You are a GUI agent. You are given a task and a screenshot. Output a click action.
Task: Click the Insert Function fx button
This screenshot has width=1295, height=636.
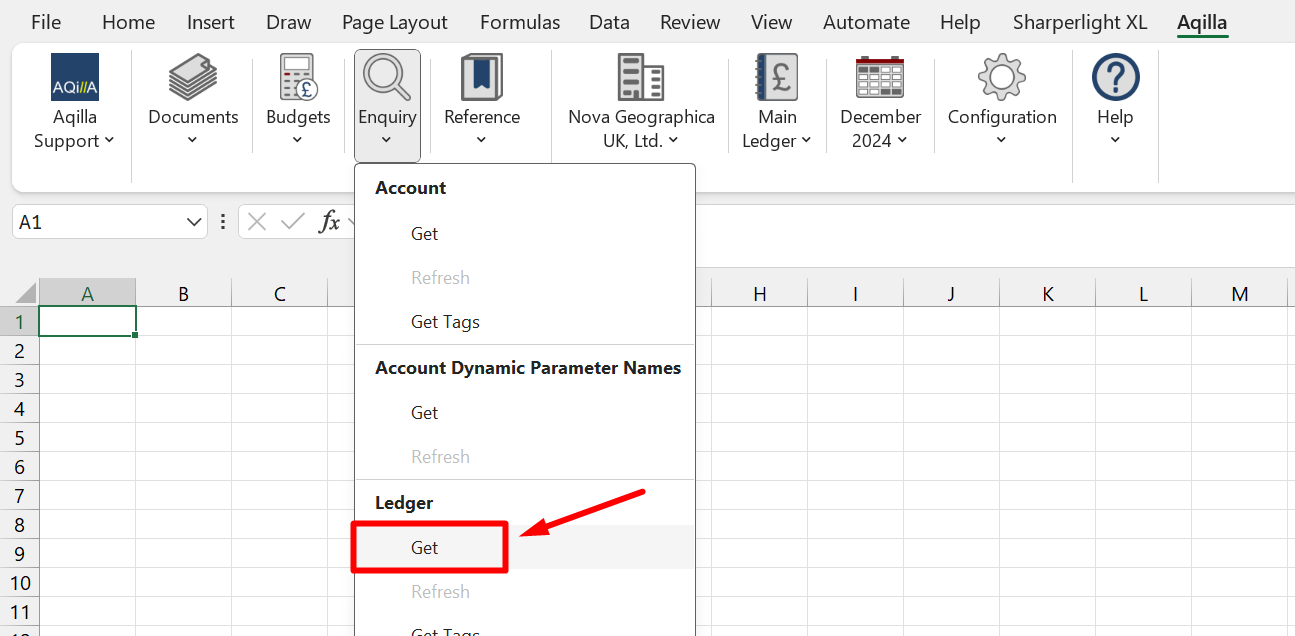pyautogui.click(x=329, y=222)
